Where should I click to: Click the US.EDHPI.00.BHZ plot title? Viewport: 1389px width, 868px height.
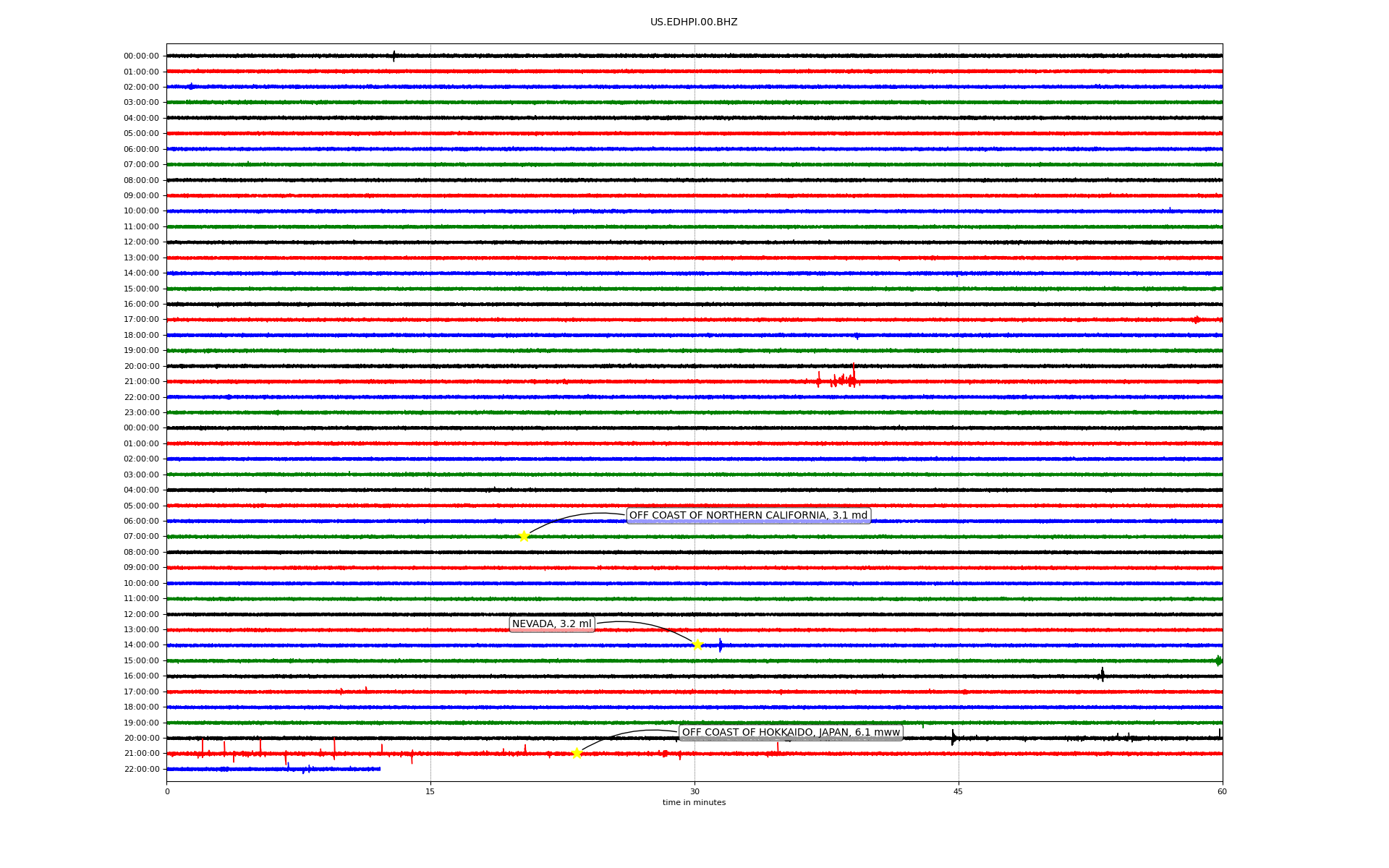694,22
